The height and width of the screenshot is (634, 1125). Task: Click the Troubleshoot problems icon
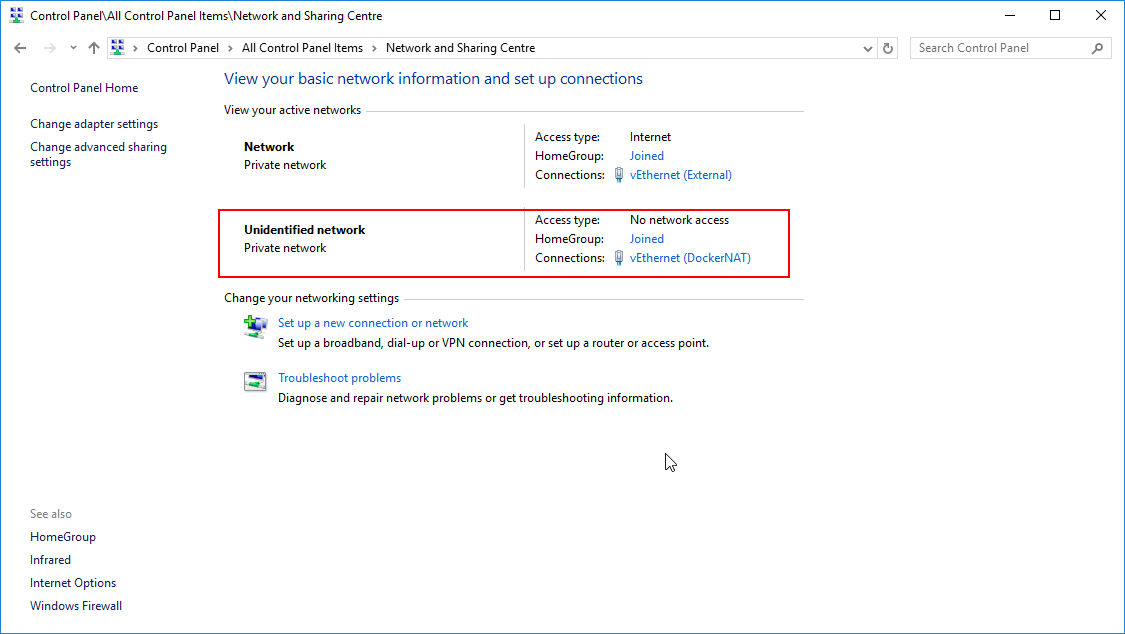[x=256, y=381]
